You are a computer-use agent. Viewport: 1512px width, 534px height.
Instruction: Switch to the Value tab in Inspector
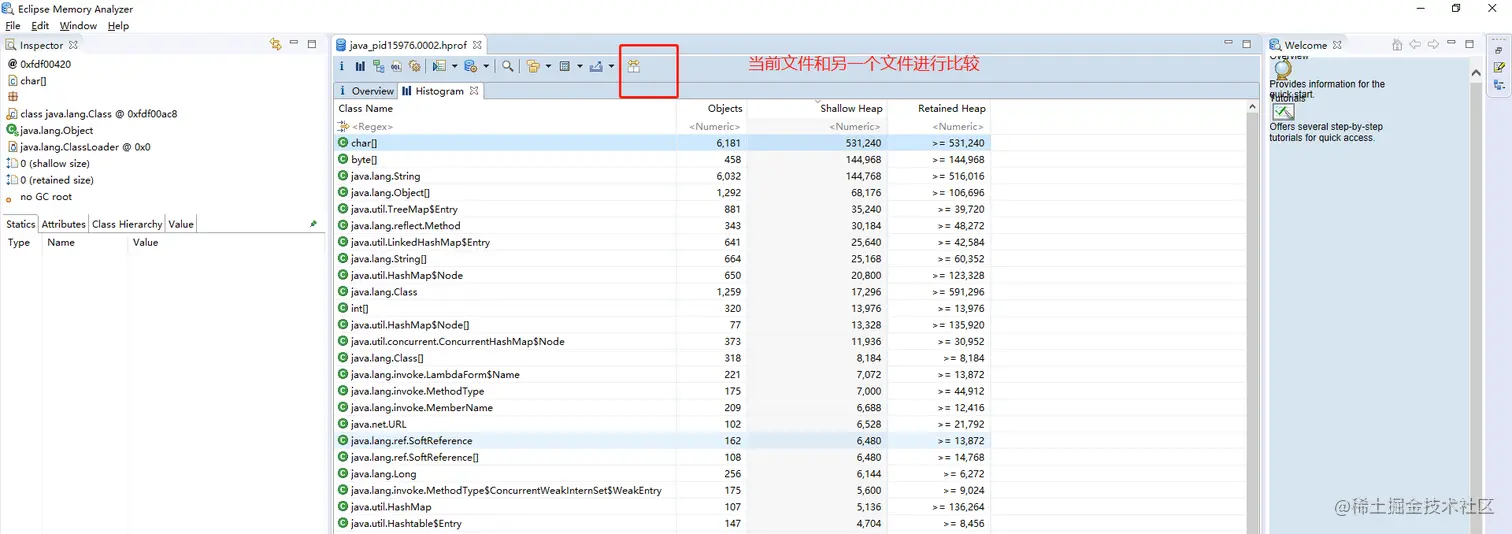[181, 224]
